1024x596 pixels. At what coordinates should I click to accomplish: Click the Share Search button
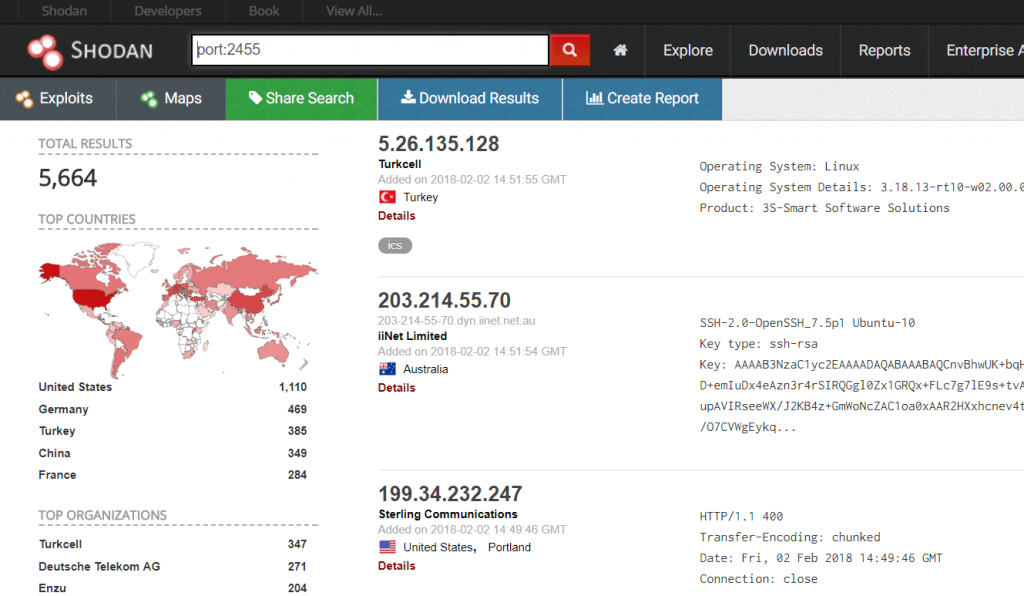pos(301,99)
